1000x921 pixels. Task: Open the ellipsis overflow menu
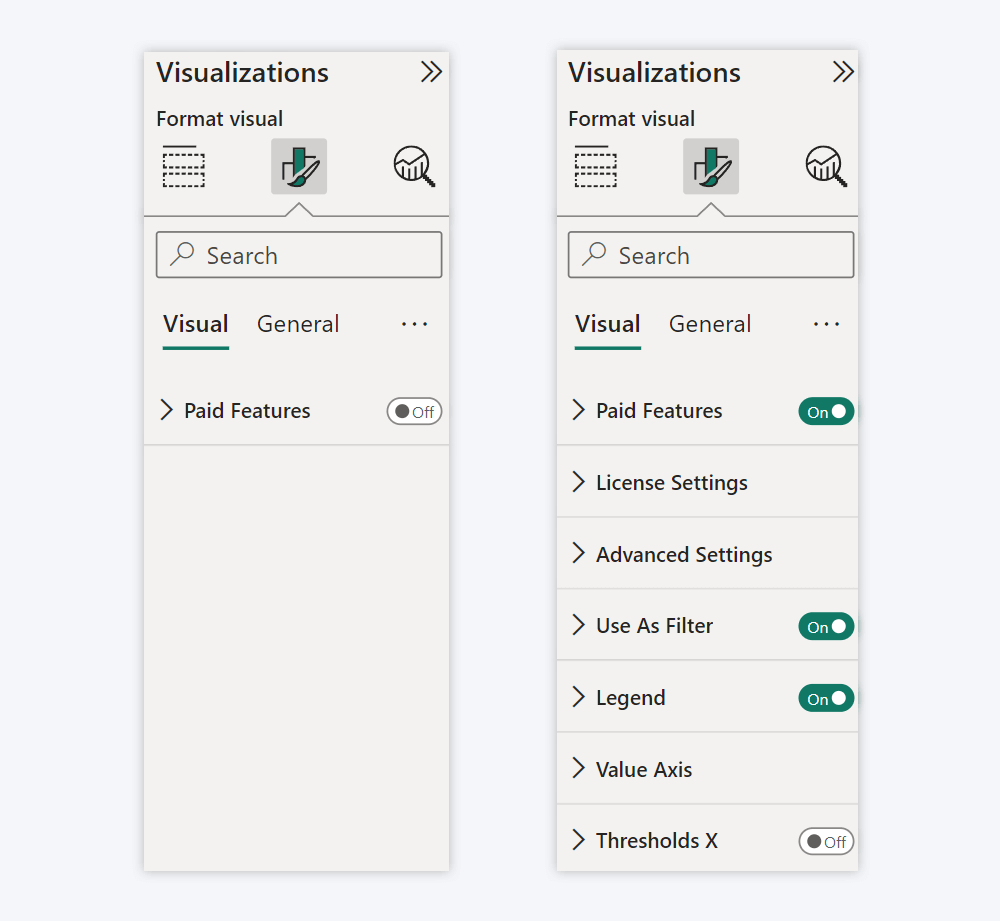coord(414,324)
